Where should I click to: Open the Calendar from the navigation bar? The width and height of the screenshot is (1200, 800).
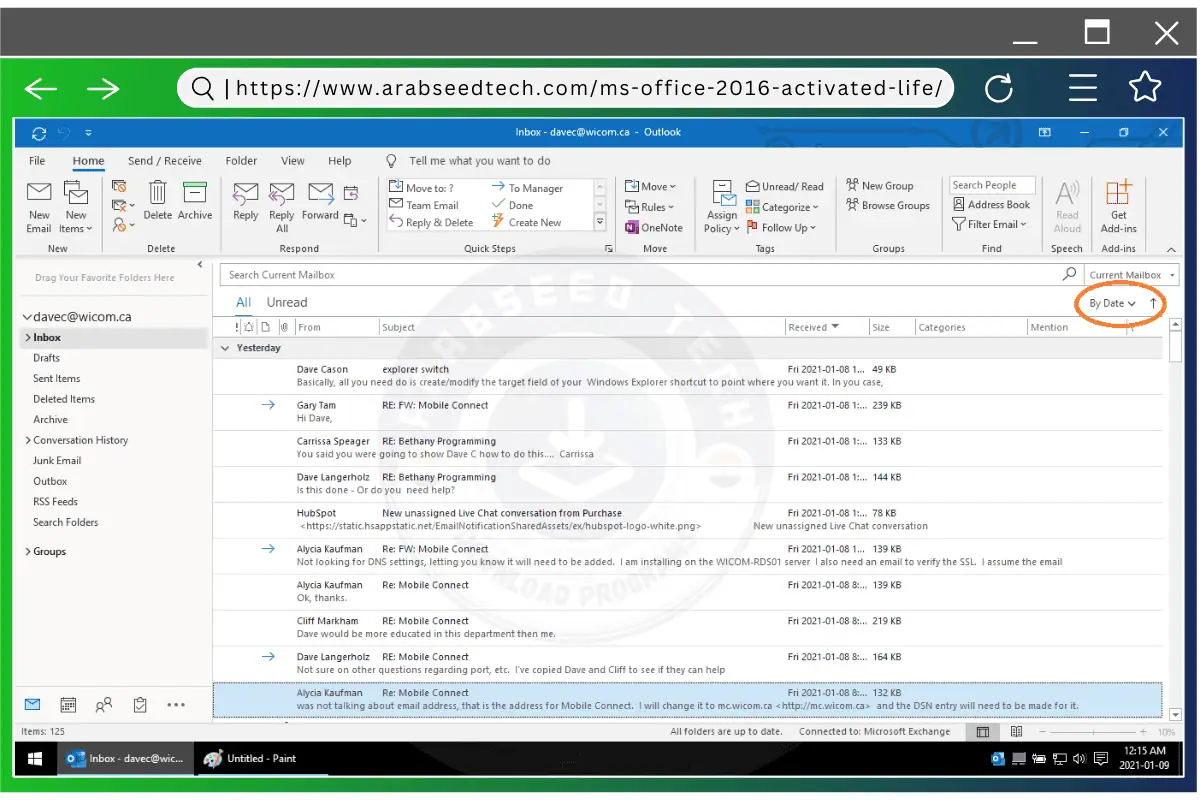pos(67,704)
